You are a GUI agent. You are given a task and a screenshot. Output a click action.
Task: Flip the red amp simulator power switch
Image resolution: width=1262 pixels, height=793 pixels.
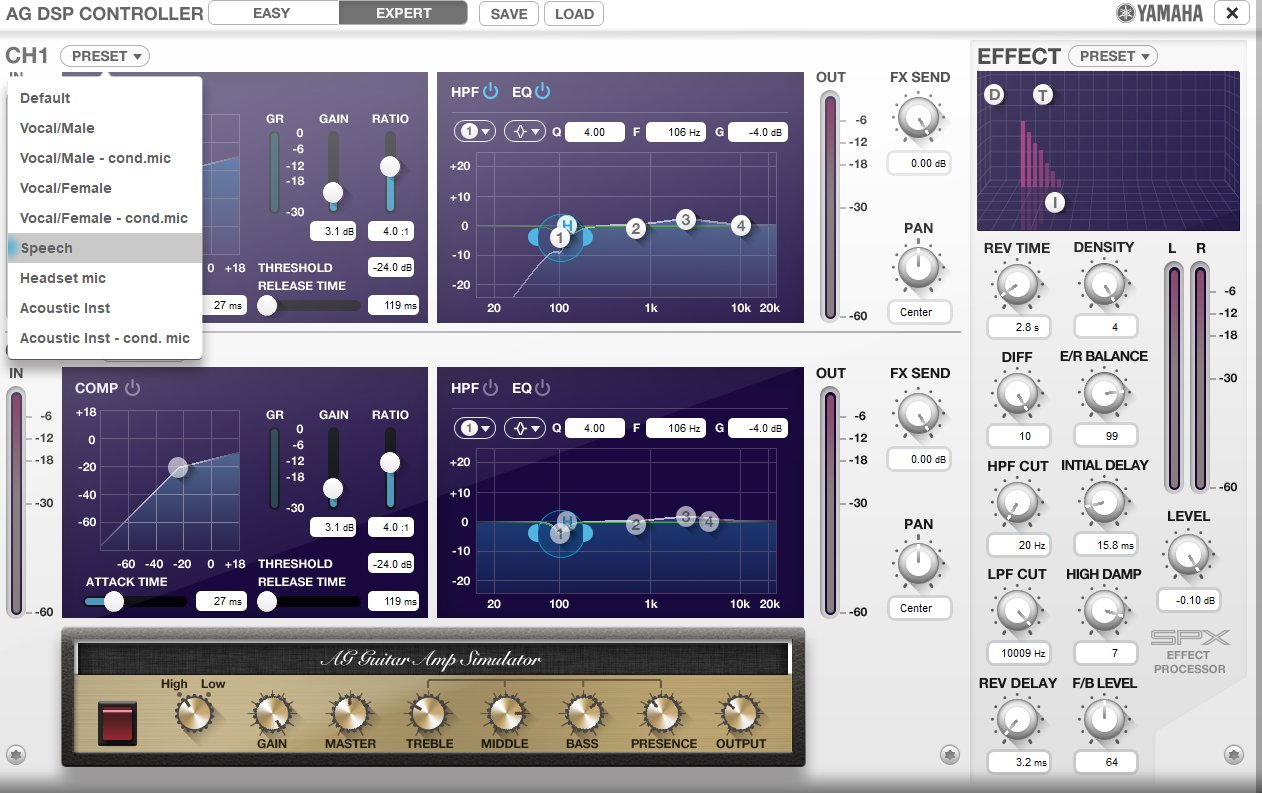[x=117, y=724]
